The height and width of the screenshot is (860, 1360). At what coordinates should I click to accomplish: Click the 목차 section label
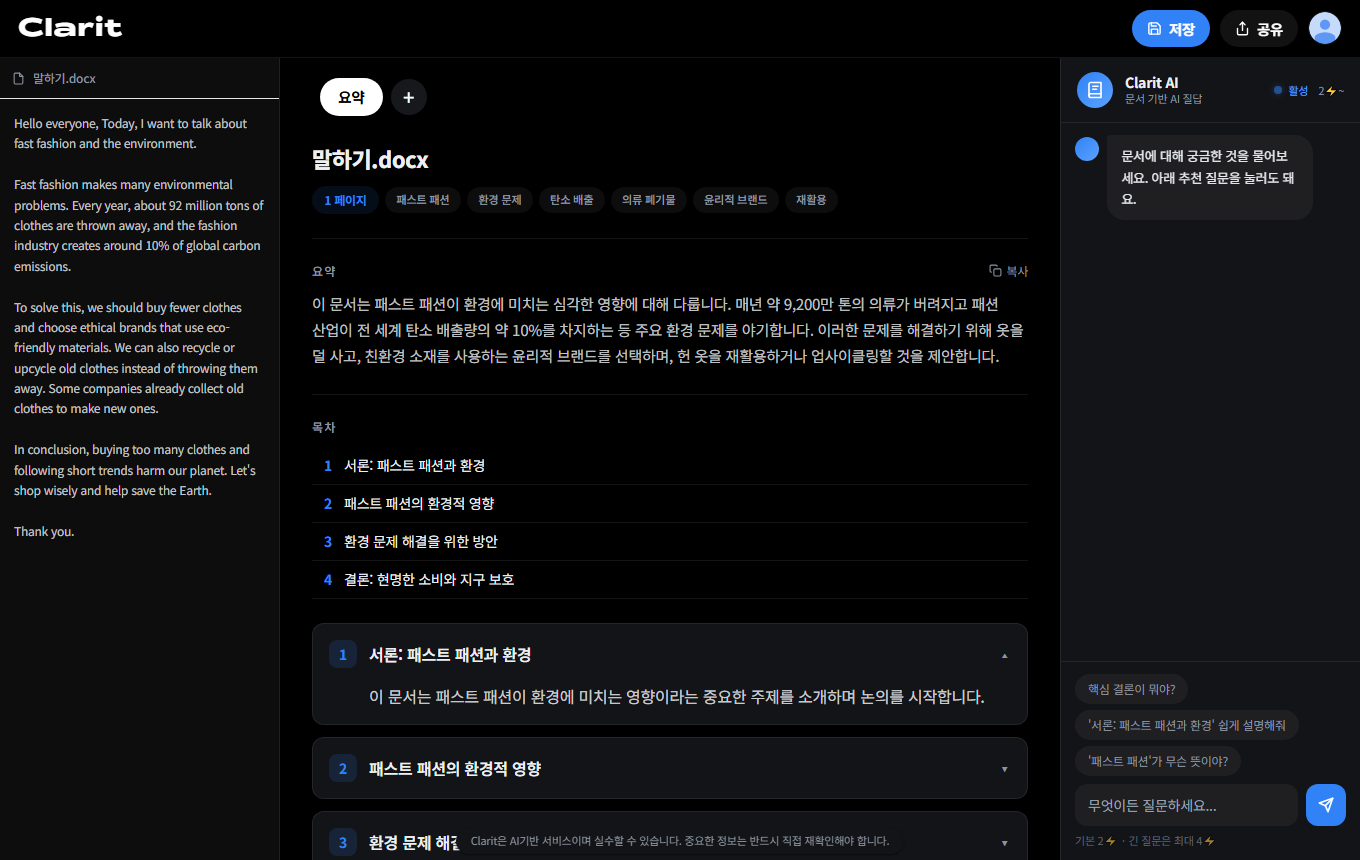point(324,427)
